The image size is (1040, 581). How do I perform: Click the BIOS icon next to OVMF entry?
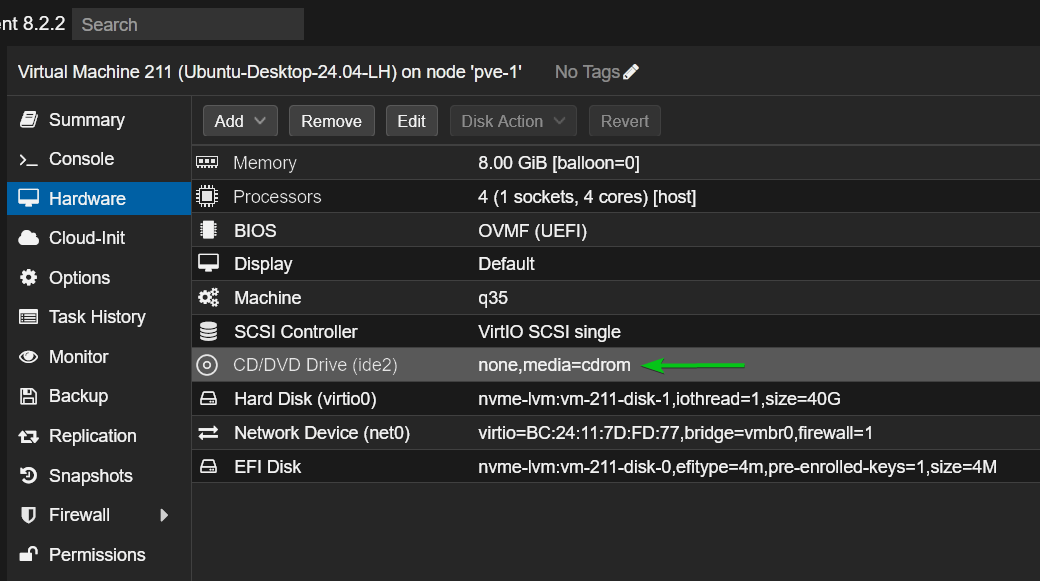click(x=207, y=230)
